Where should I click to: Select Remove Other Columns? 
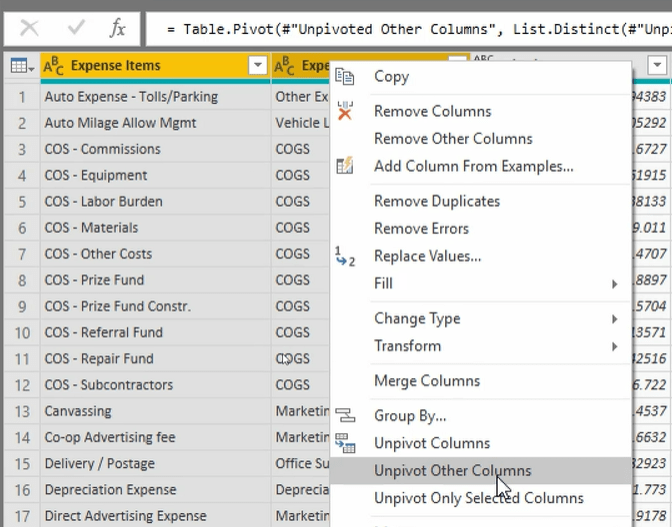coord(481,139)
